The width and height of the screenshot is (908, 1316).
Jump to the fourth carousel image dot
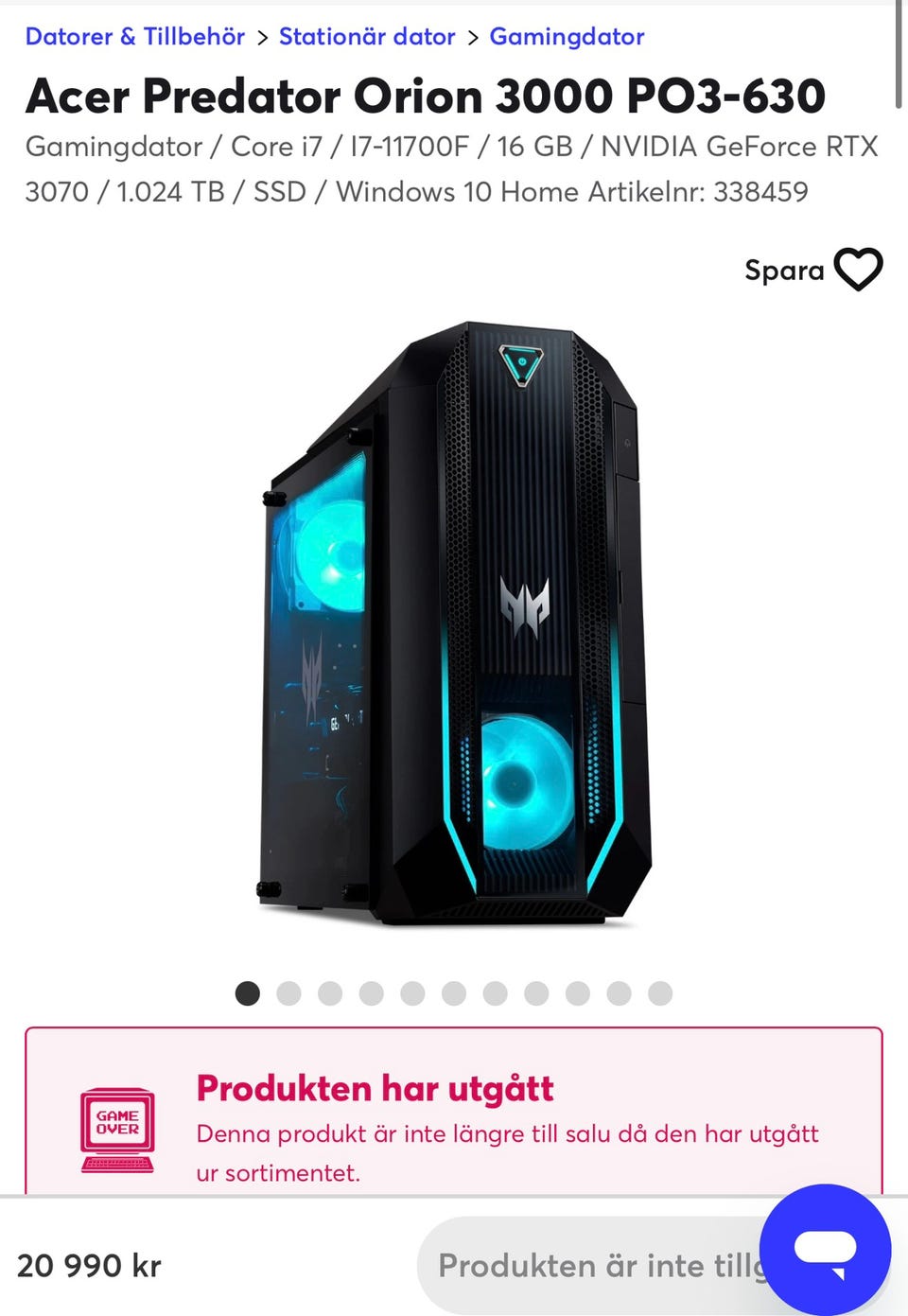tap(372, 993)
